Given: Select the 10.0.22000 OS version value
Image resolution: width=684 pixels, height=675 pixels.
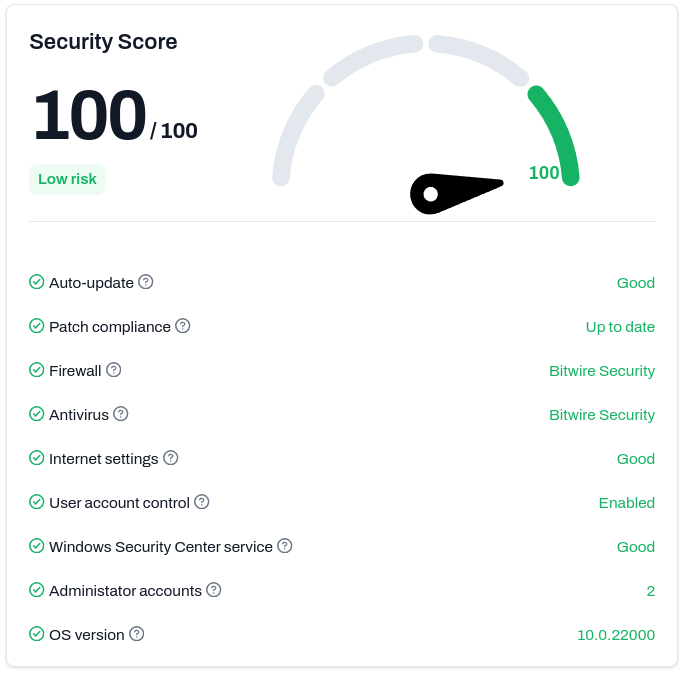Looking at the screenshot, I should coord(616,635).
